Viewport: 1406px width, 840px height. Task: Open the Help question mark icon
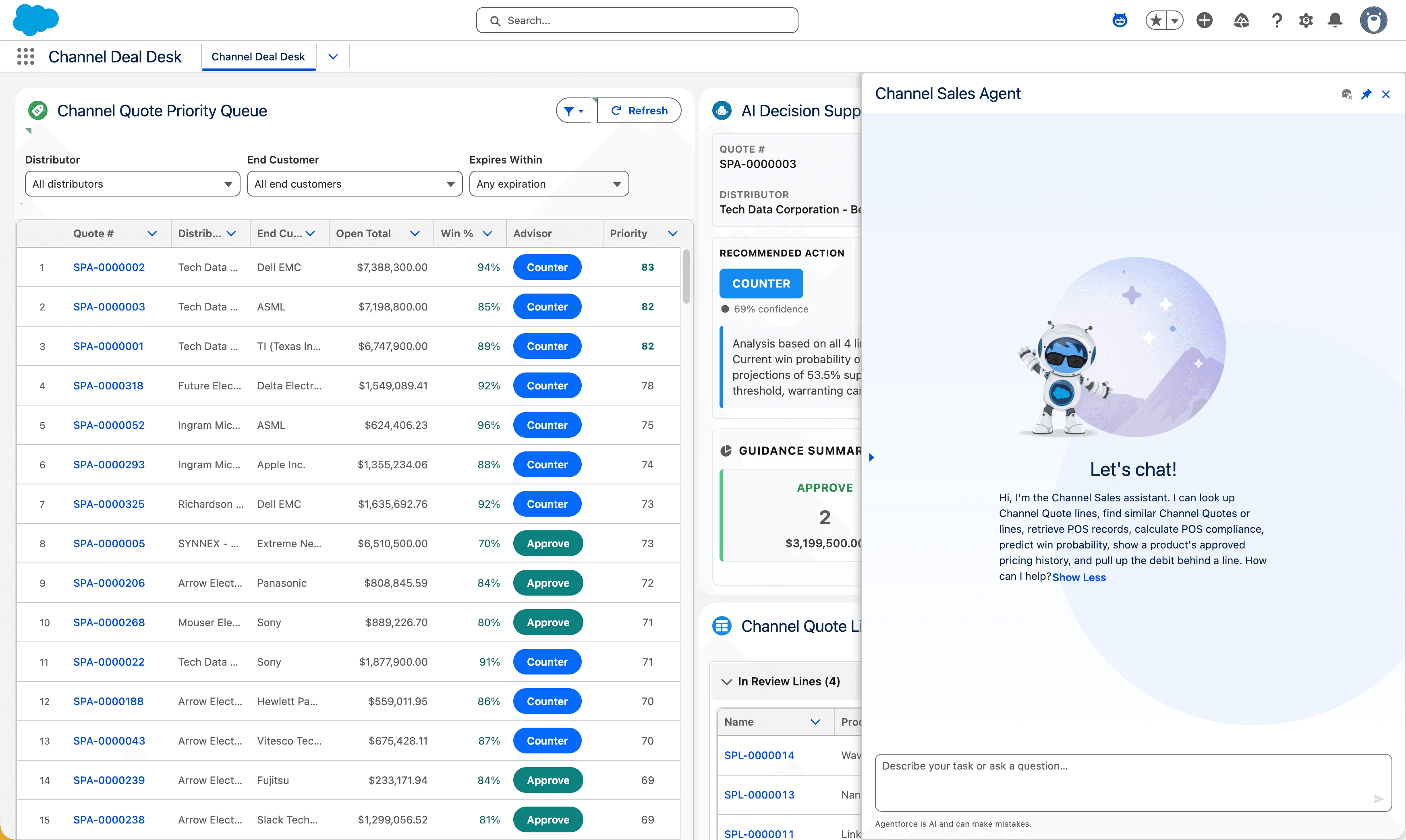(x=1276, y=21)
